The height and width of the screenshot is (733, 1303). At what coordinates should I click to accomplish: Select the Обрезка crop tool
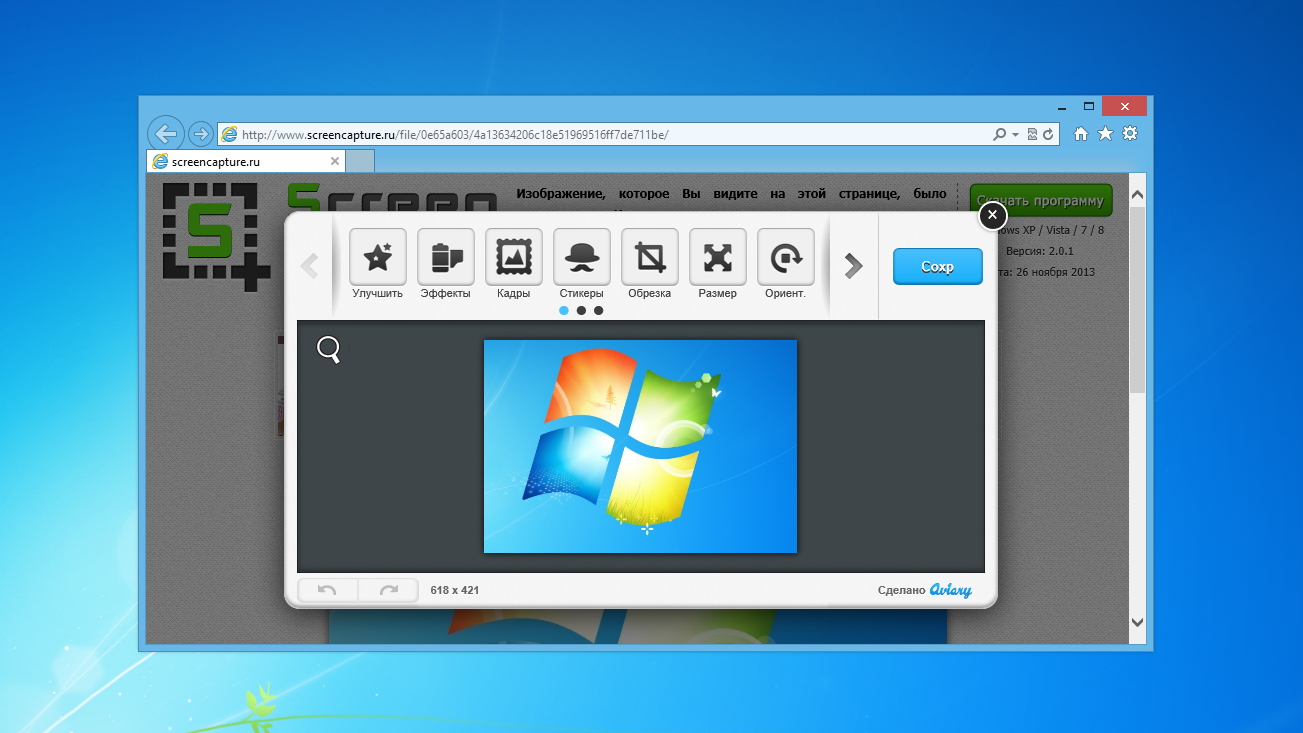649,264
